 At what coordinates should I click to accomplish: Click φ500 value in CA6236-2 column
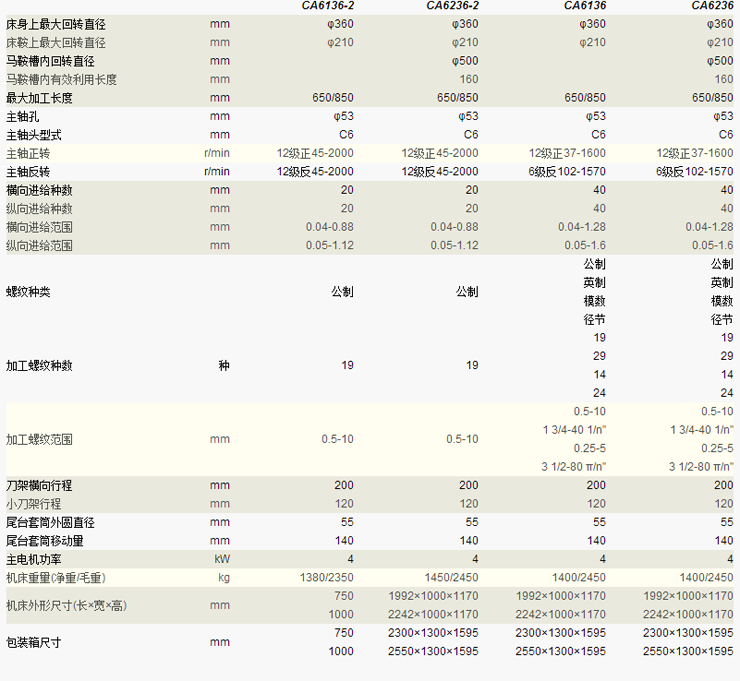(x=465, y=61)
